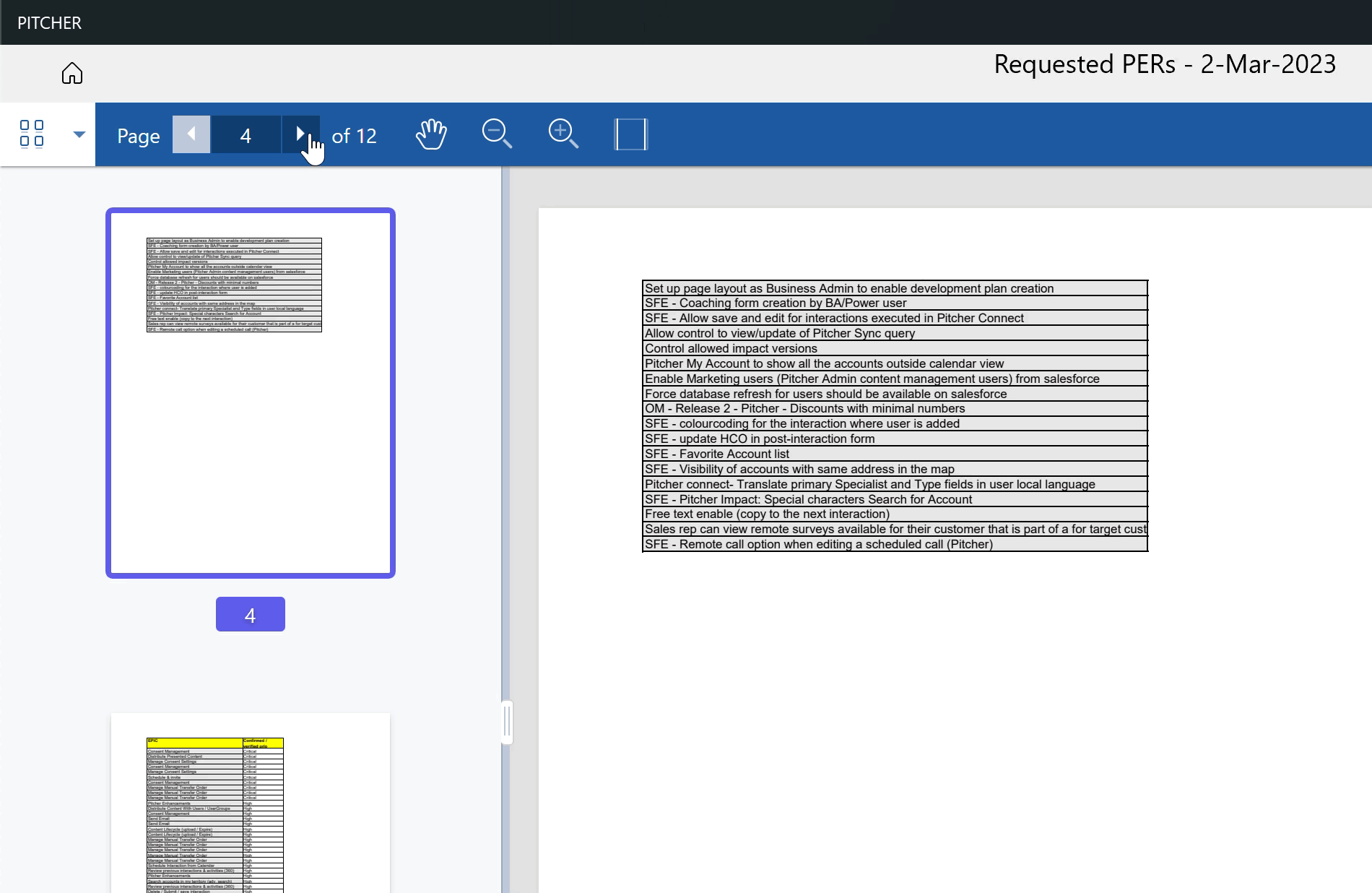Click the thumbnail grid view icon
1372x893 pixels.
(32, 134)
